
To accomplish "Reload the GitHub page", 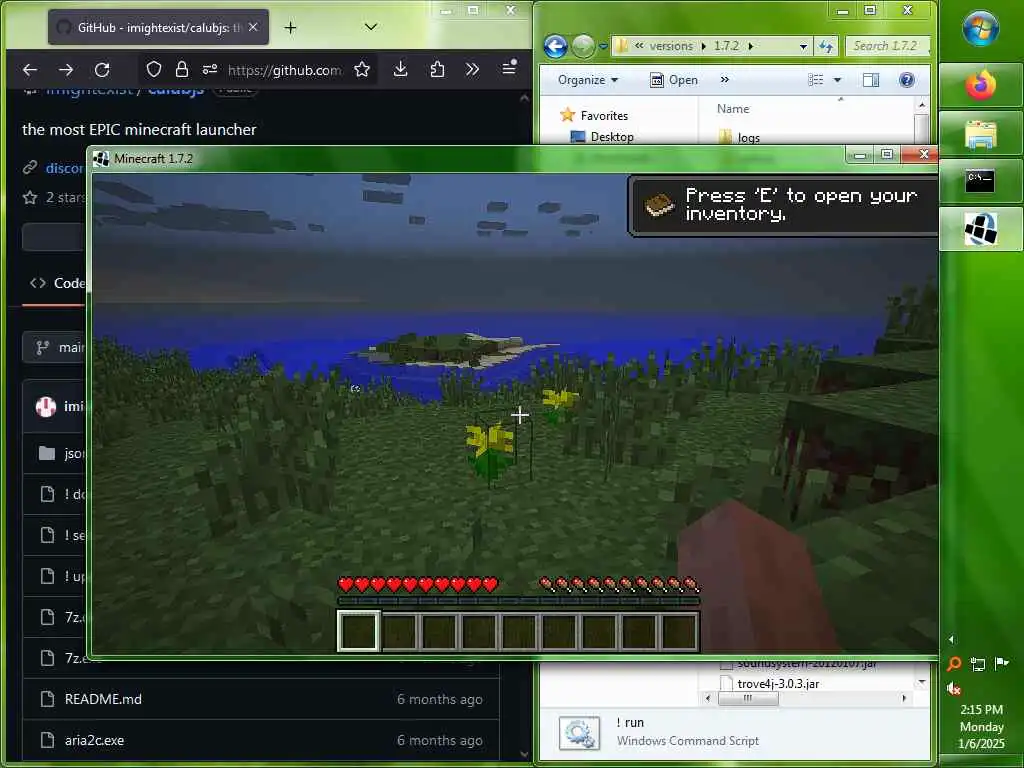I will tap(102, 70).
